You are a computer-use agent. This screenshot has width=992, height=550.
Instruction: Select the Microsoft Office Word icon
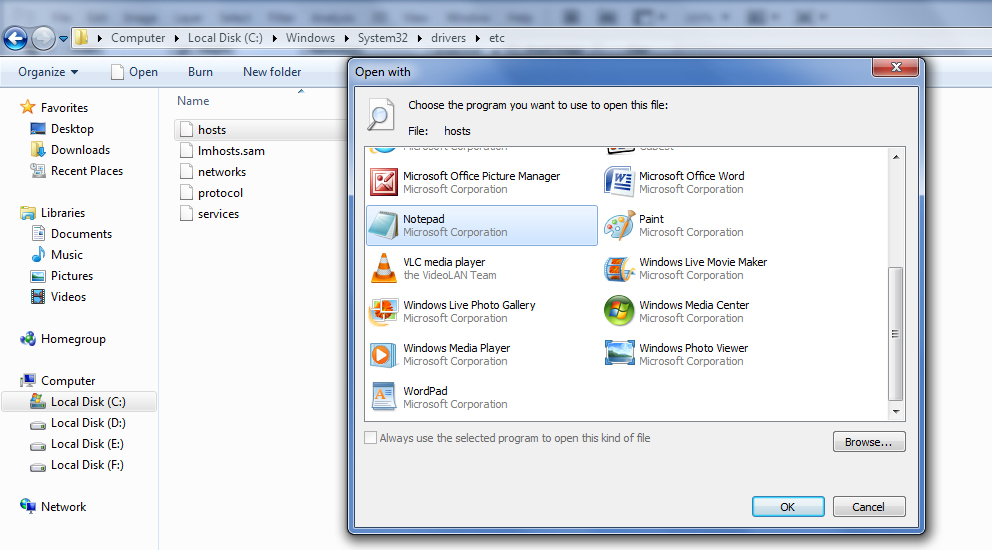pyautogui.click(x=619, y=182)
